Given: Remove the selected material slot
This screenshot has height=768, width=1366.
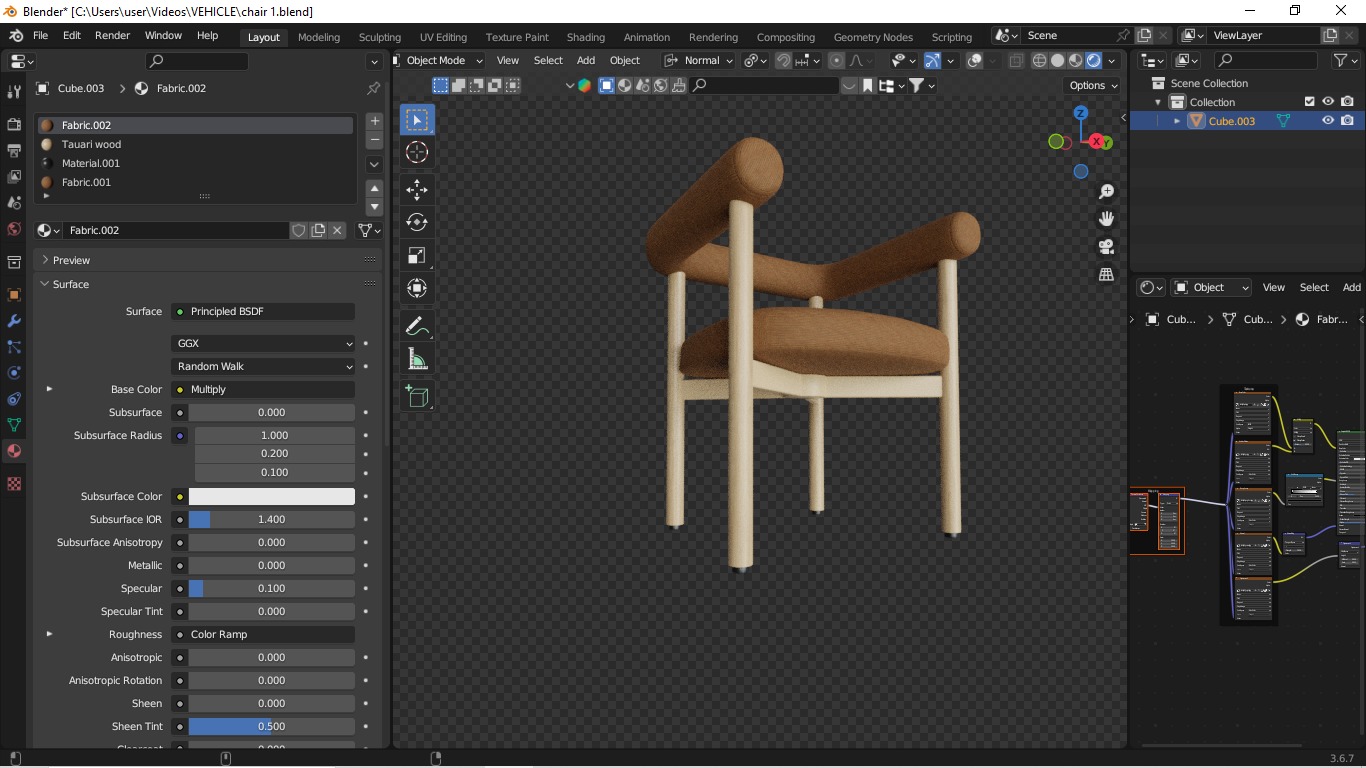Looking at the screenshot, I should coord(375,140).
